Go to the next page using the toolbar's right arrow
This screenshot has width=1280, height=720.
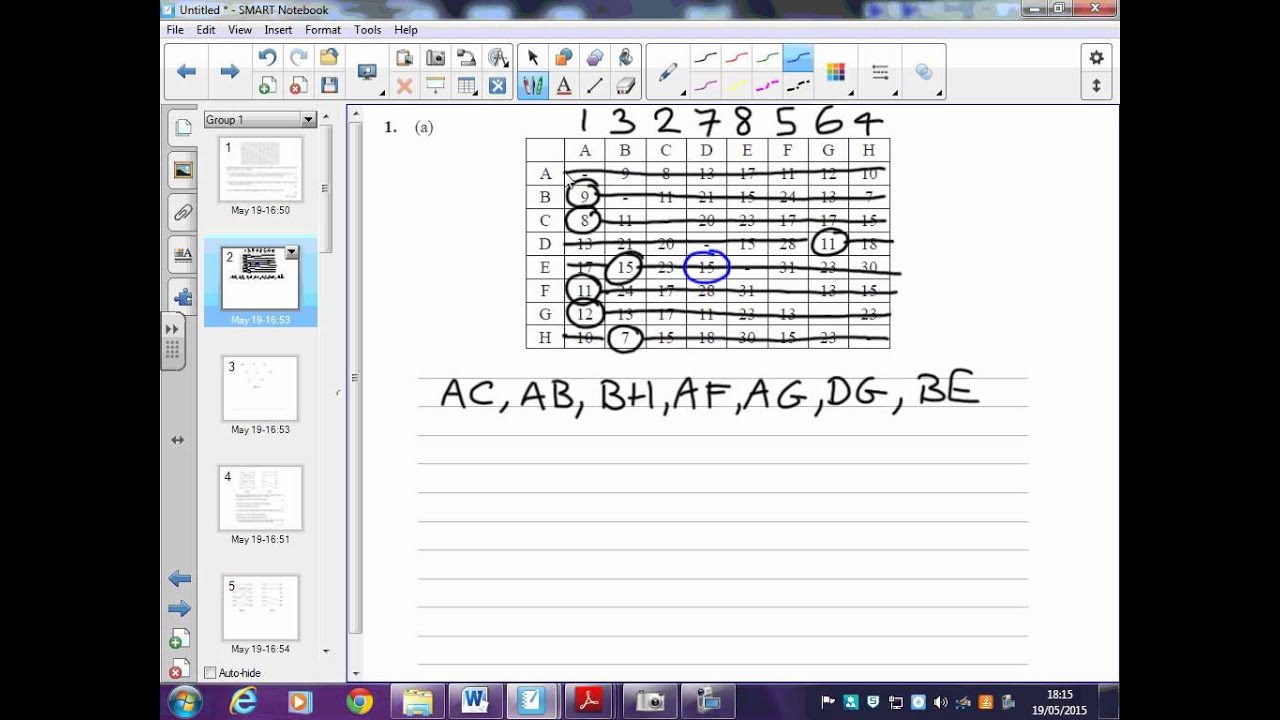pyautogui.click(x=229, y=71)
